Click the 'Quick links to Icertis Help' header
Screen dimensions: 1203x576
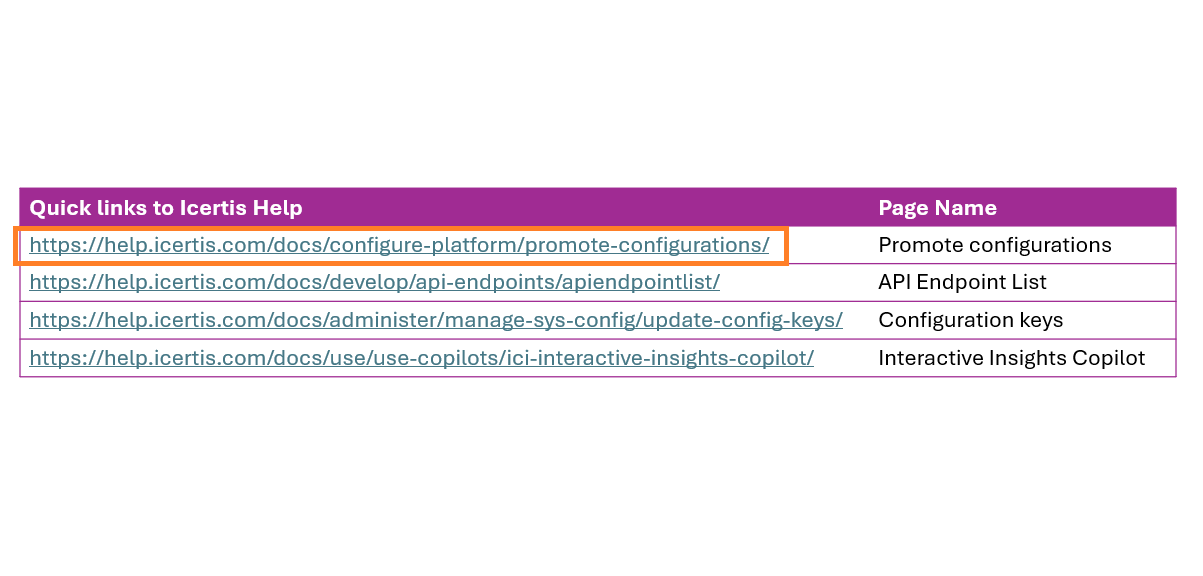coord(166,208)
